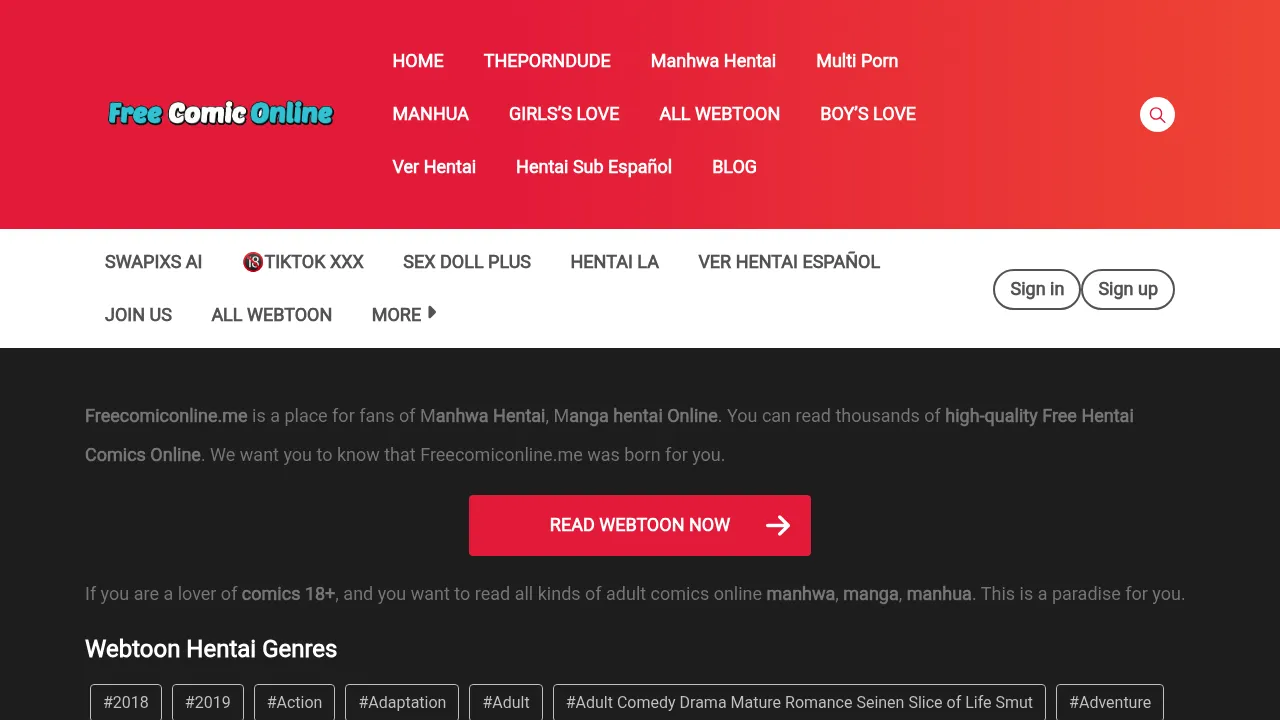The width and height of the screenshot is (1280, 720).
Task: Click the Free Comic Online logo
Action: coord(220,113)
